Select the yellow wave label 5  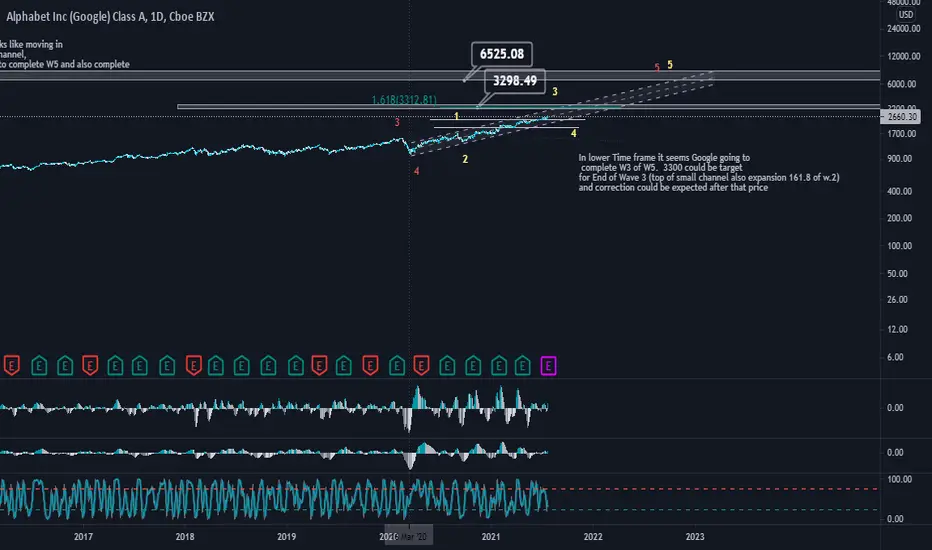click(x=670, y=64)
